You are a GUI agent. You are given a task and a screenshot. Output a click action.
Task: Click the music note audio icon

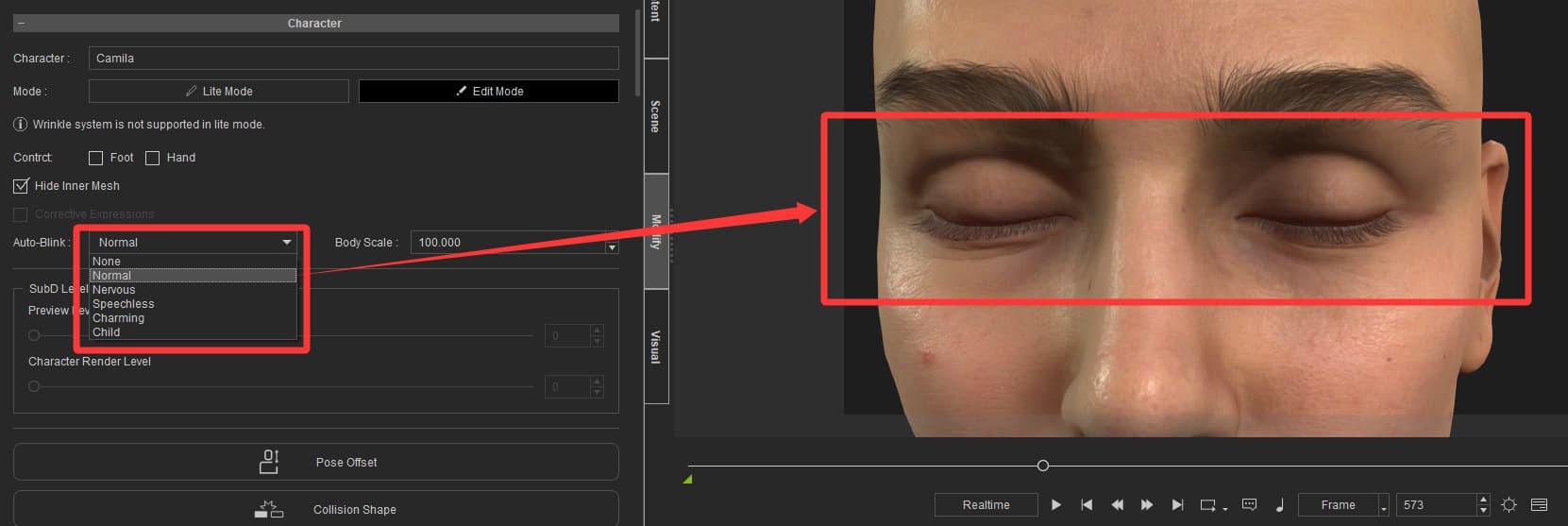click(x=1279, y=505)
